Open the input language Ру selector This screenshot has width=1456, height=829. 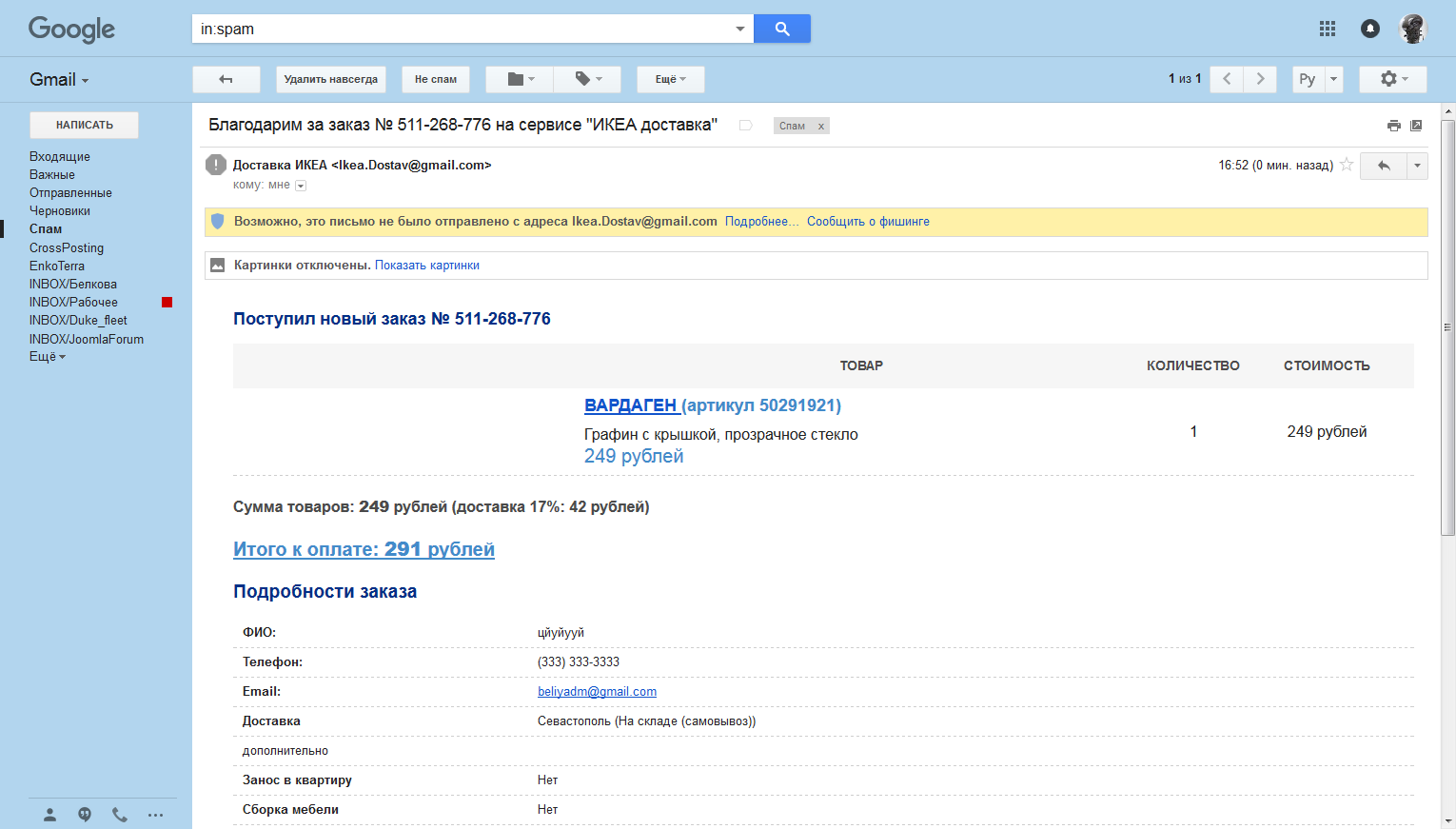1308,79
